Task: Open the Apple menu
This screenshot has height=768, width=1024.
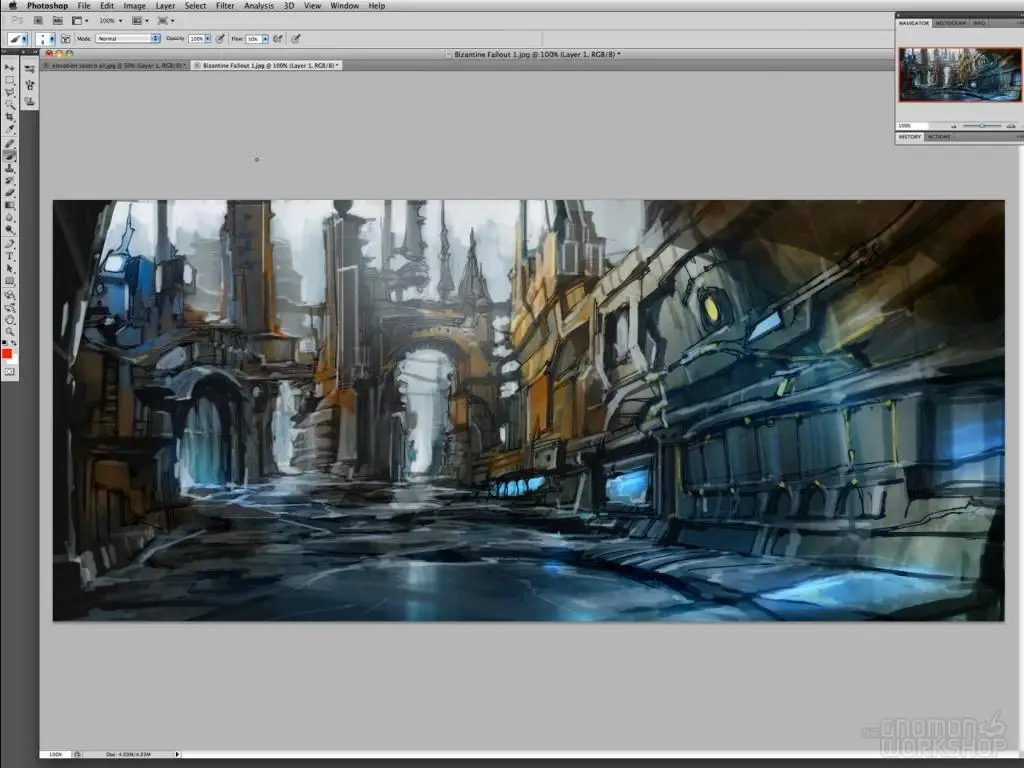Action: click(x=12, y=6)
